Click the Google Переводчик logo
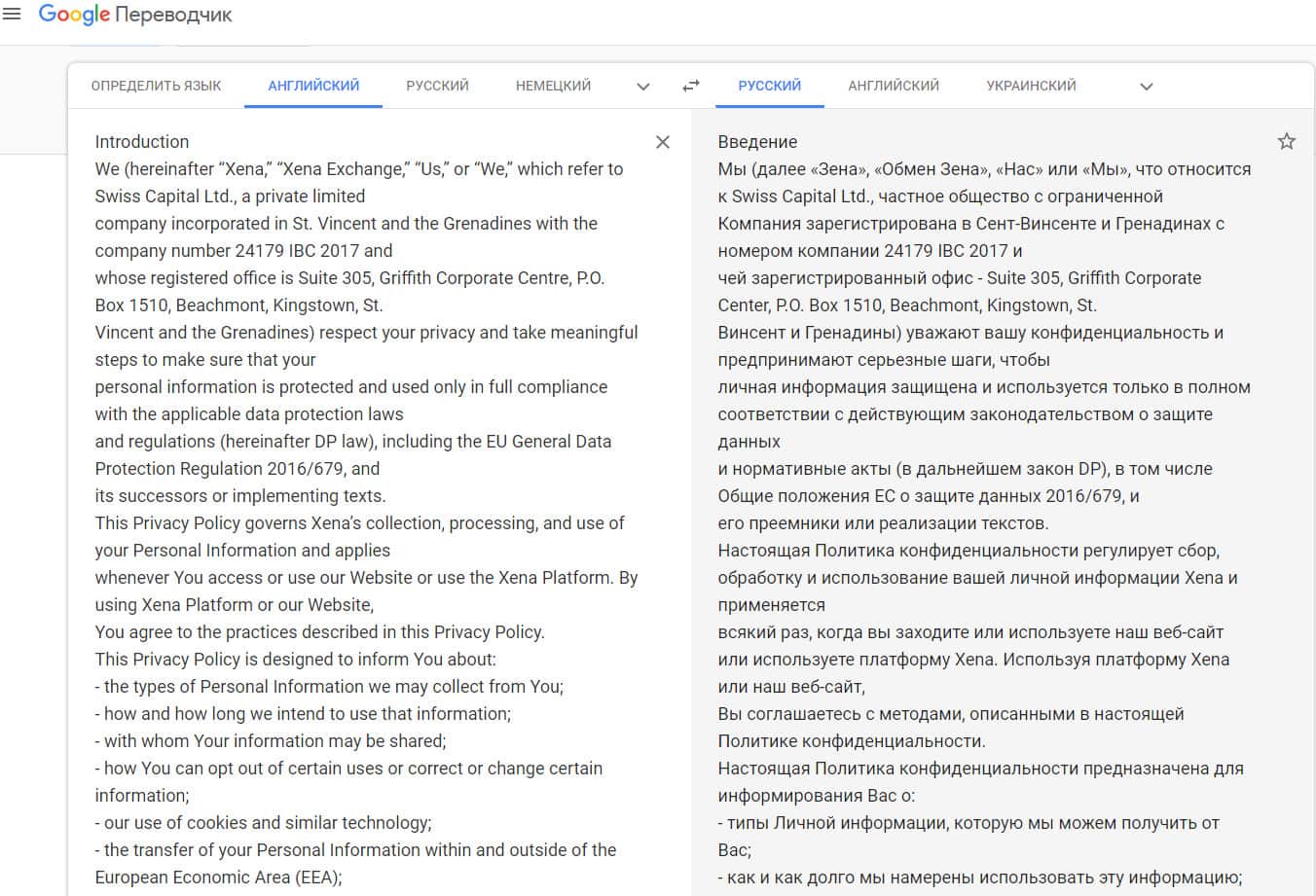This screenshot has width=1316, height=896. tap(135, 15)
